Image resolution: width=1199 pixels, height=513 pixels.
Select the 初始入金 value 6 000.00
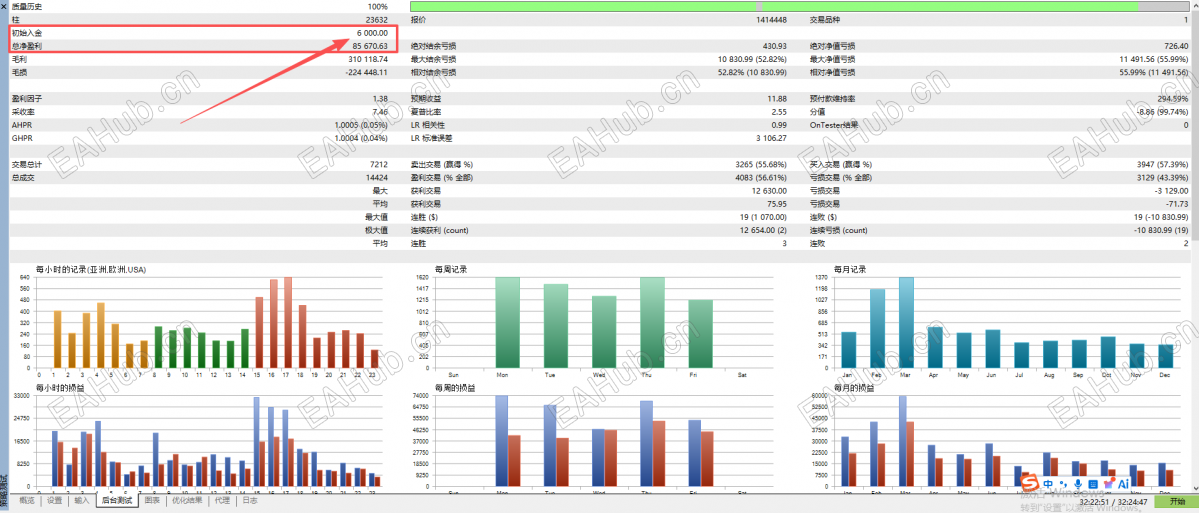pyautogui.click(x=372, y=33)
